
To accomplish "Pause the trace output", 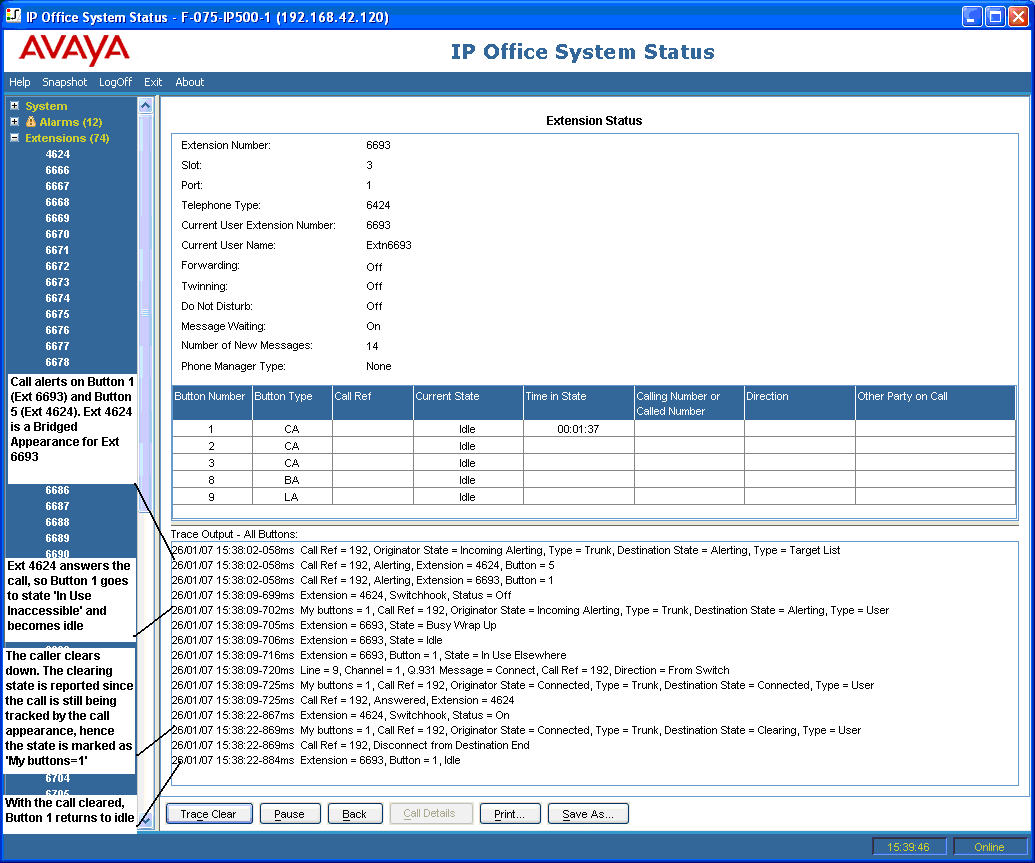I will [290, 813].
